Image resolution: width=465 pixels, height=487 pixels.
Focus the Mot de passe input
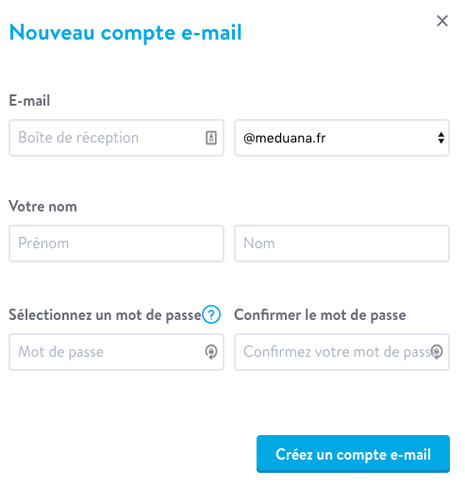(x=116, y=352)
